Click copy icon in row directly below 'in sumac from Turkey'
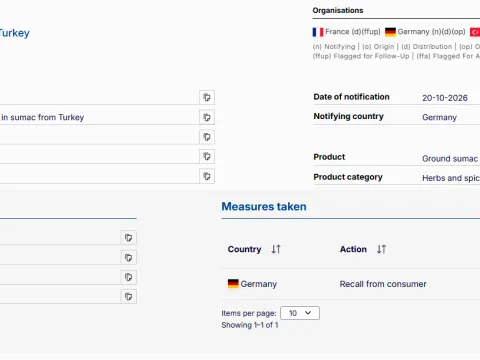Image resolution: width=480 pixels, height=360 pixels. click(207, 137)
